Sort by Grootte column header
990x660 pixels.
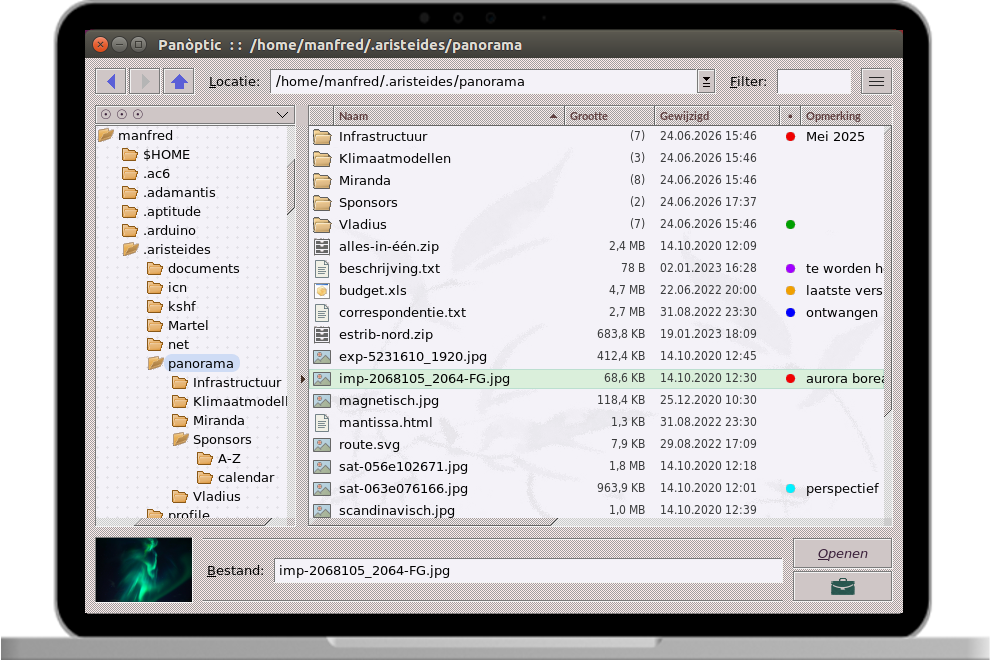click(609, 116)
